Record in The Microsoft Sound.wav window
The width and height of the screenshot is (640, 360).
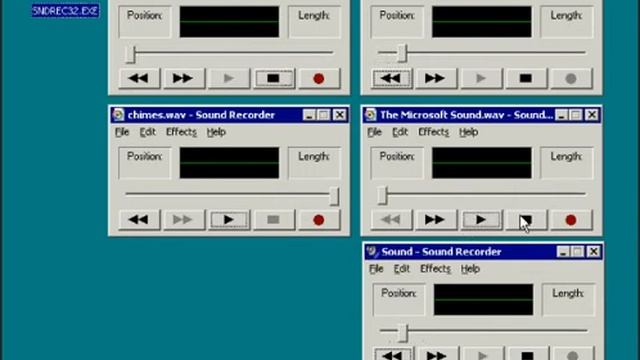(571, 220)
